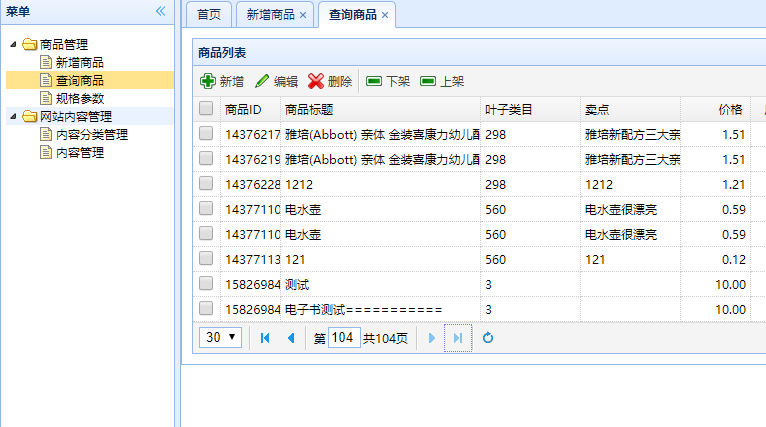Screen dimensions: 766x427
Task: Click the 下架 toolbar button
Action: pyautogui.click(x=388, y=81)
